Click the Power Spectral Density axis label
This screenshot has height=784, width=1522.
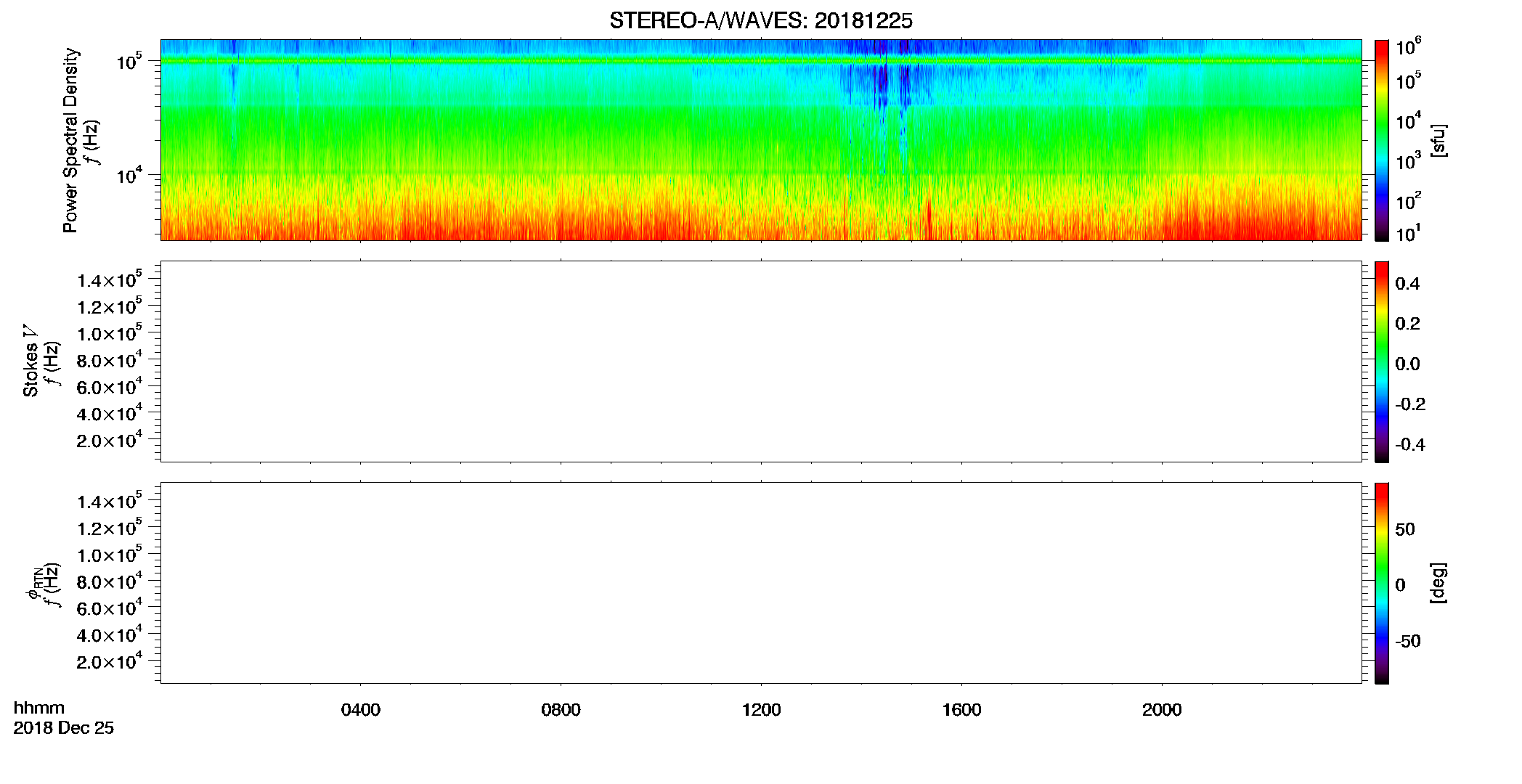(70, 140)
